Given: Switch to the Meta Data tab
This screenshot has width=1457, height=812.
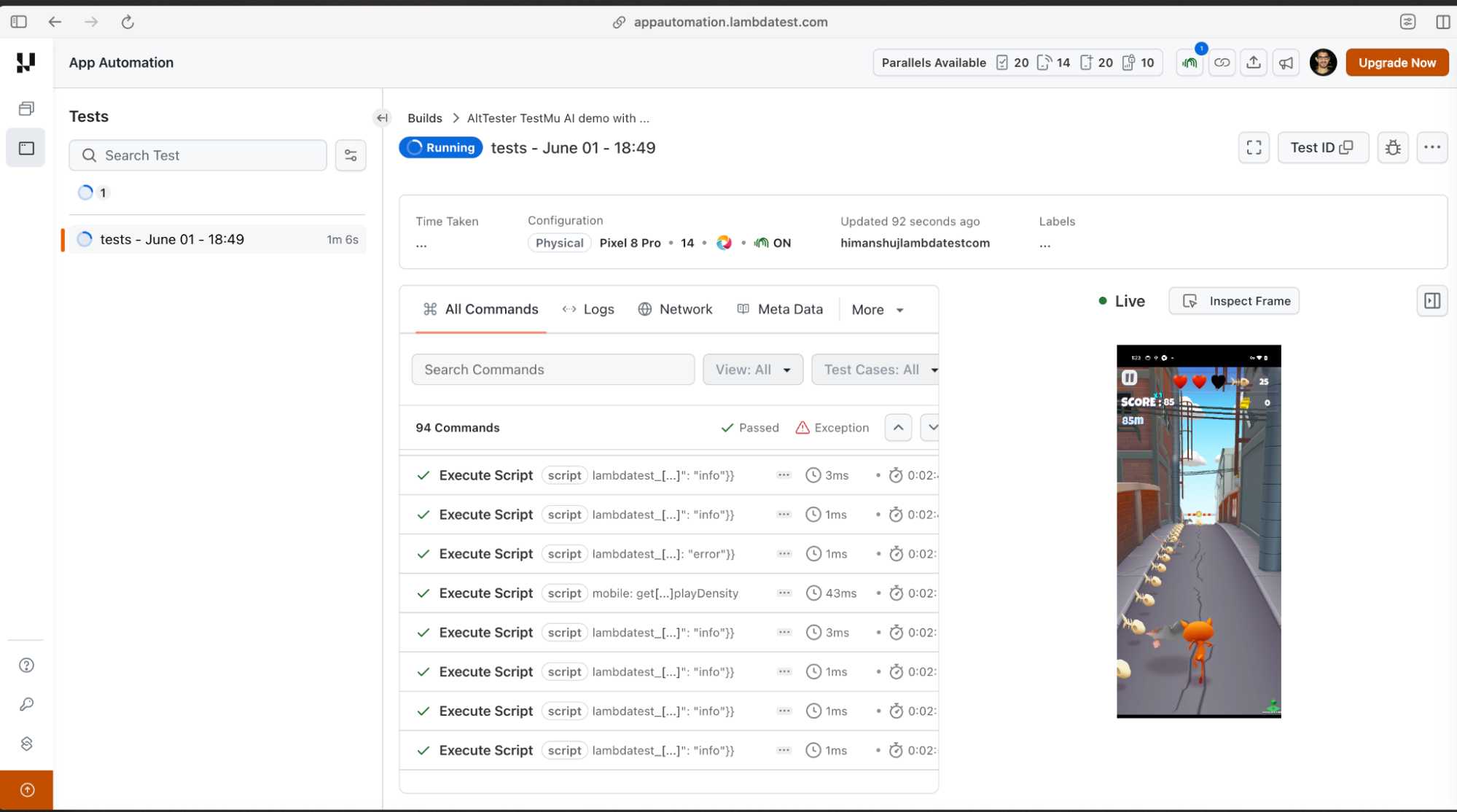Looking at the screenshot, I should (x=780, y=309).
